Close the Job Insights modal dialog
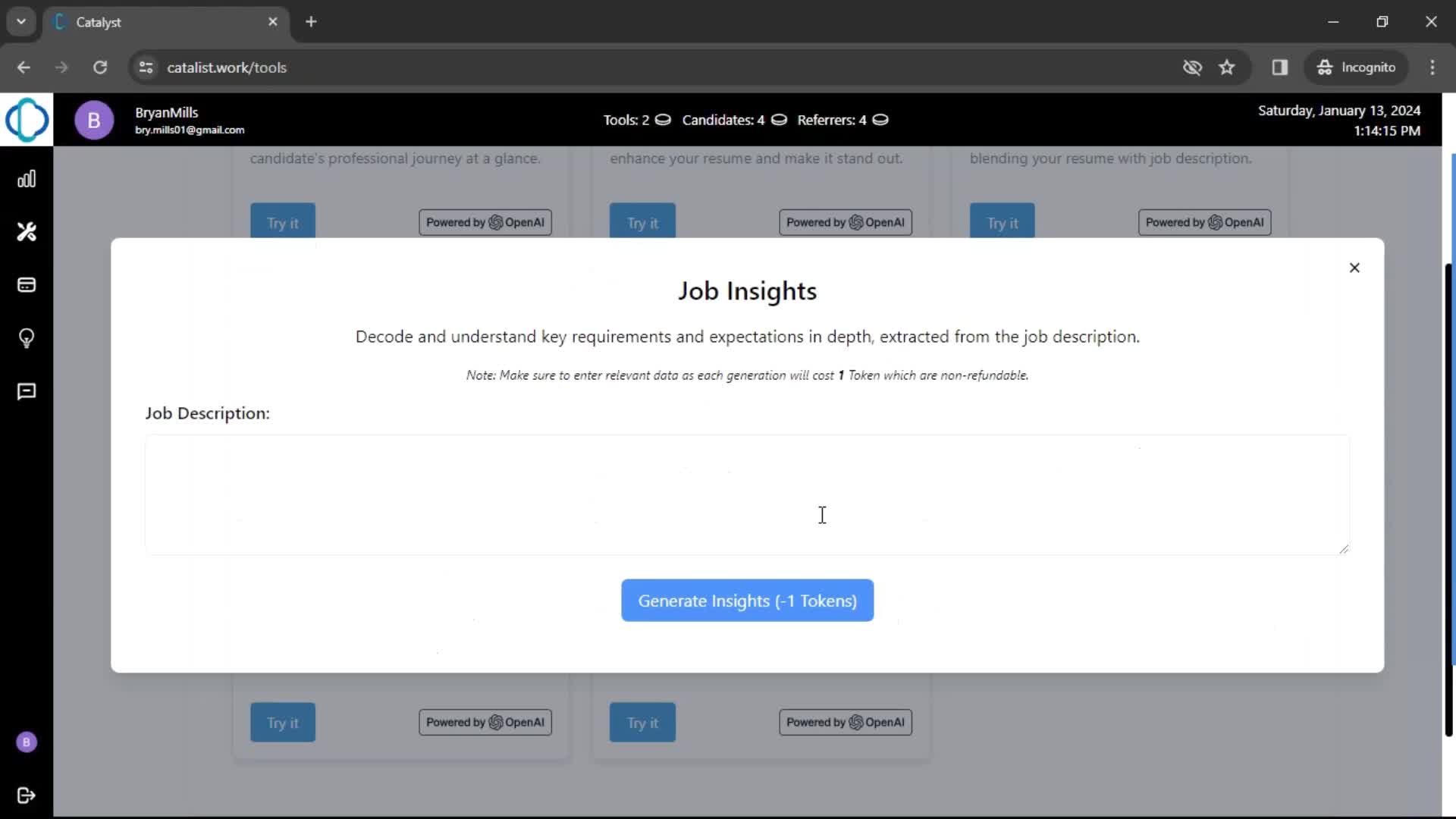This screenshot has height=819, width=1456. point(1354,267)
